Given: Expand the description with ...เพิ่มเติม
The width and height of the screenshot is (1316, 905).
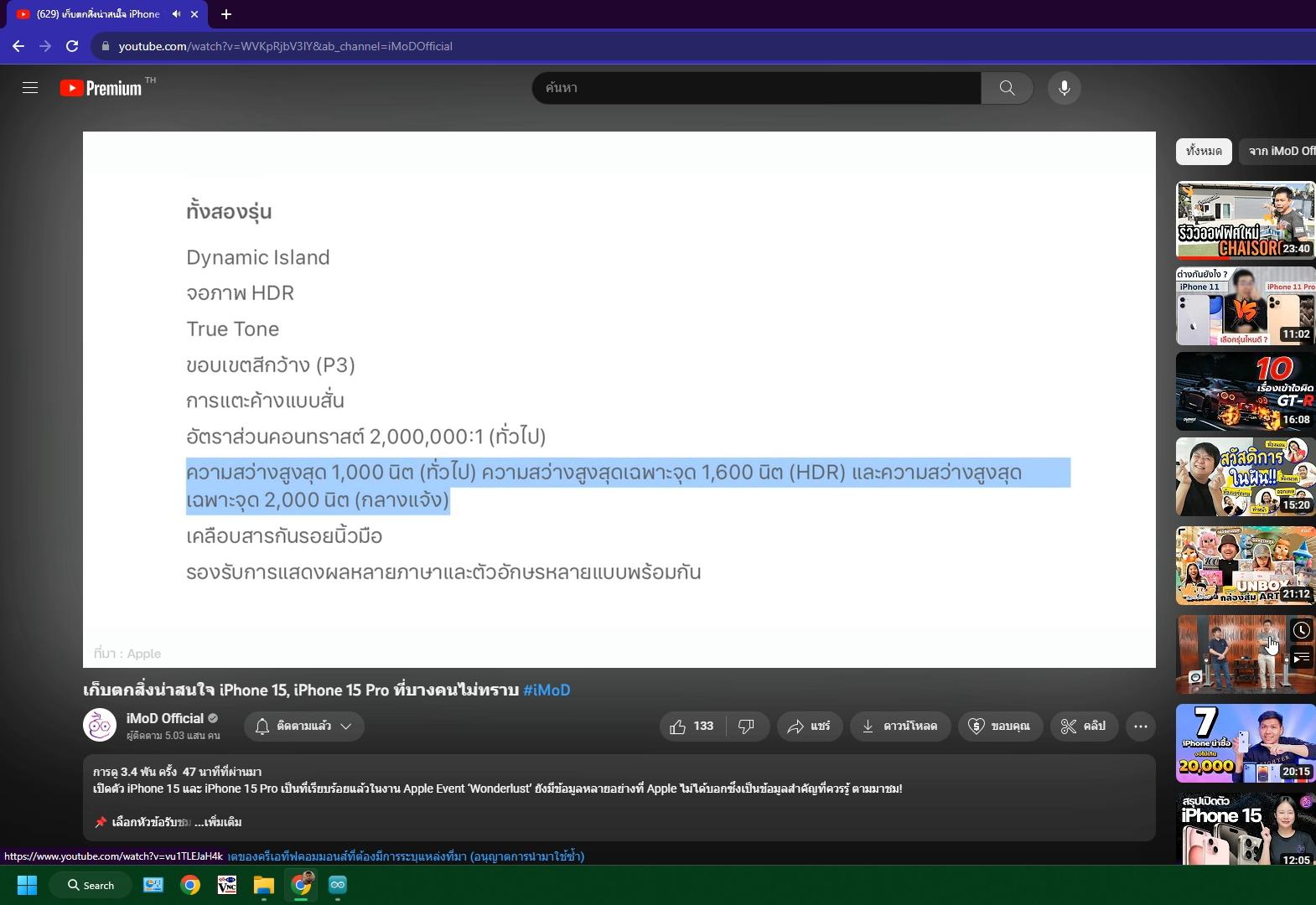Looking at the screenshot, I should [x=218, y=822].
